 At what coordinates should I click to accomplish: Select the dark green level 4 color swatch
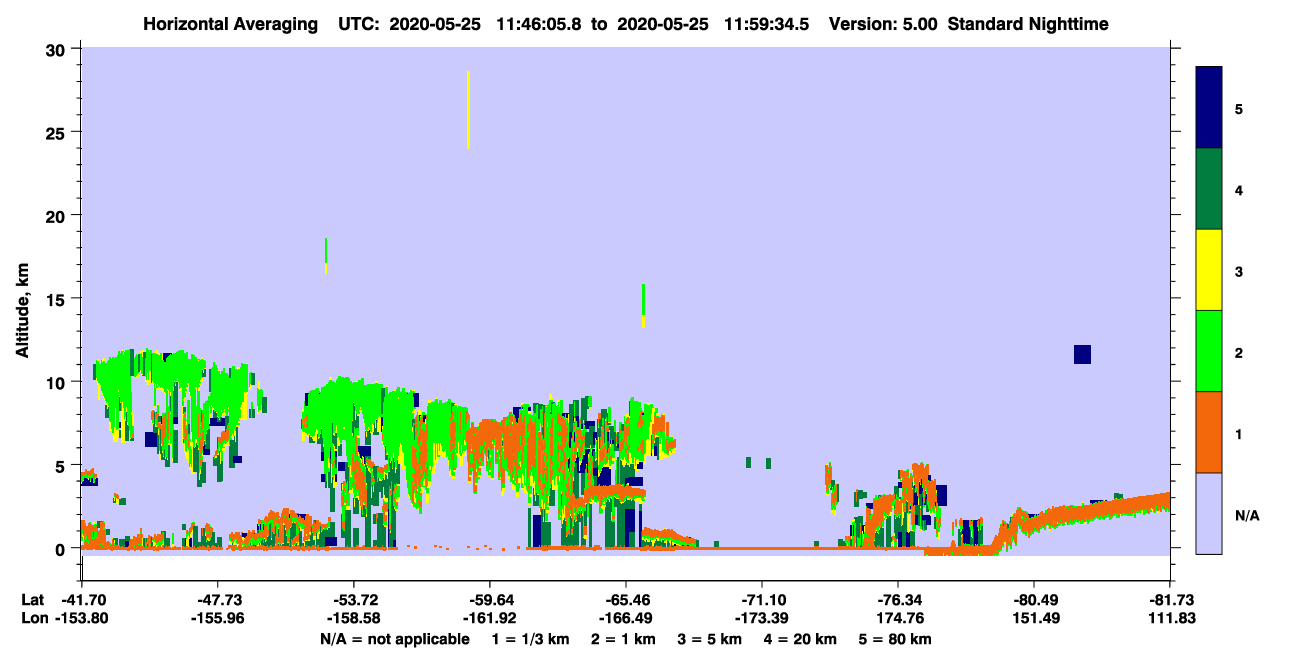(x=1209, y=189)
